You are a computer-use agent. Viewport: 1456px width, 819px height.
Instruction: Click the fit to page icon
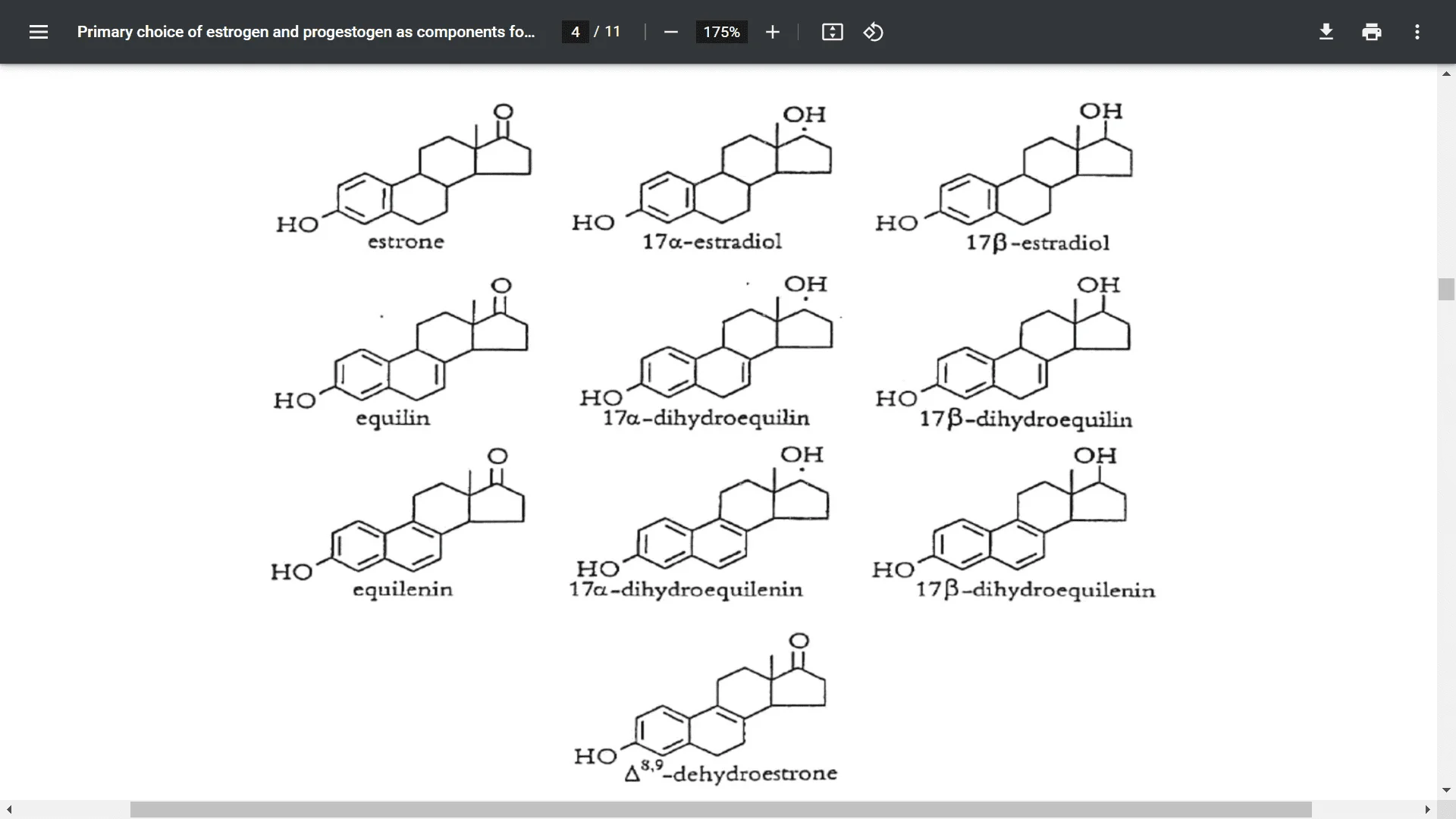click(x=832, y=32)
